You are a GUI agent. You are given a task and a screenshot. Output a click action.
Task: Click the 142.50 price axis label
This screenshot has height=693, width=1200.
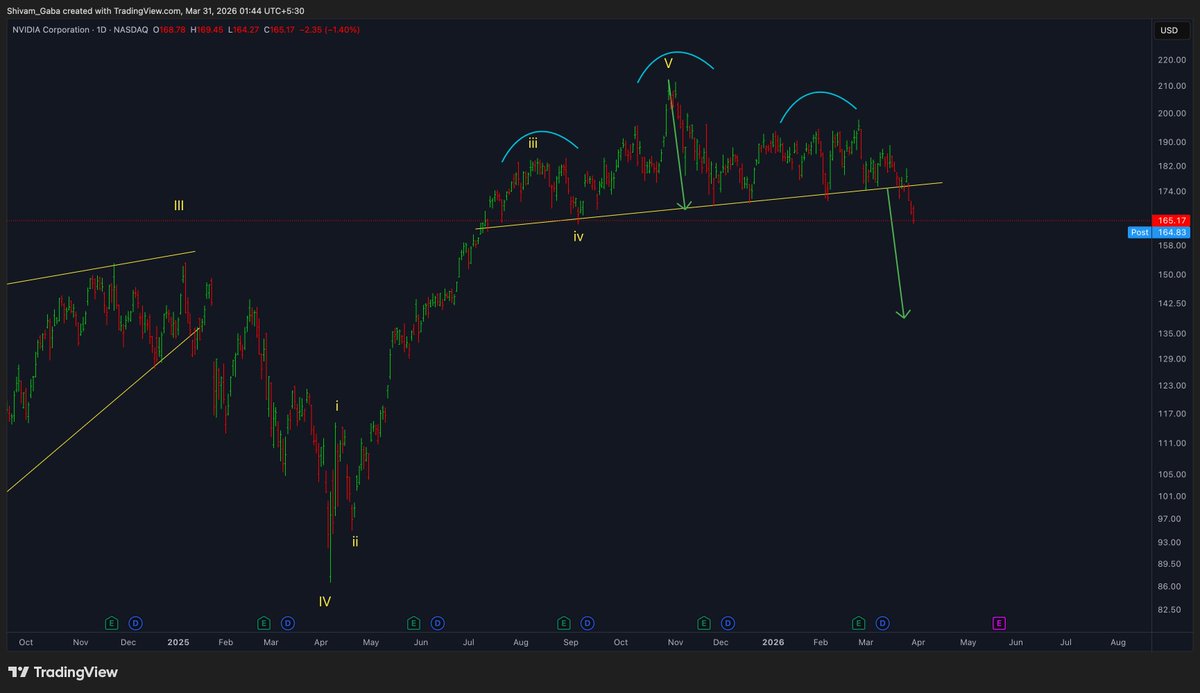click(x=1171, y=303)
